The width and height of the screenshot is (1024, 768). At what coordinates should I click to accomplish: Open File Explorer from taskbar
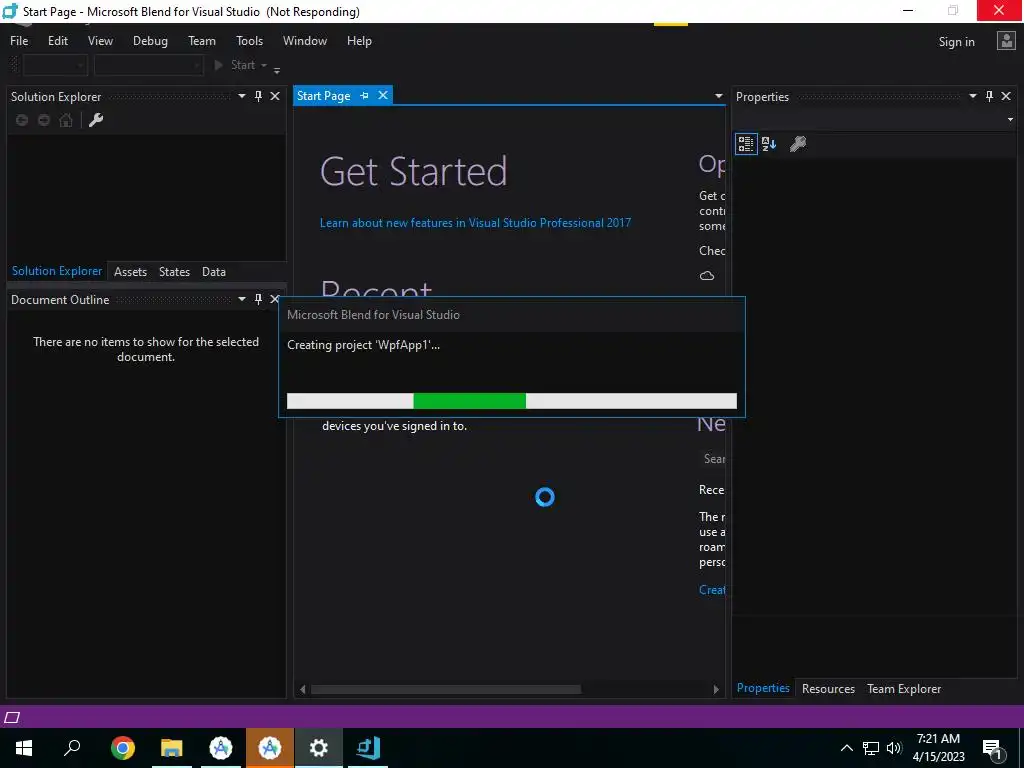171,748
